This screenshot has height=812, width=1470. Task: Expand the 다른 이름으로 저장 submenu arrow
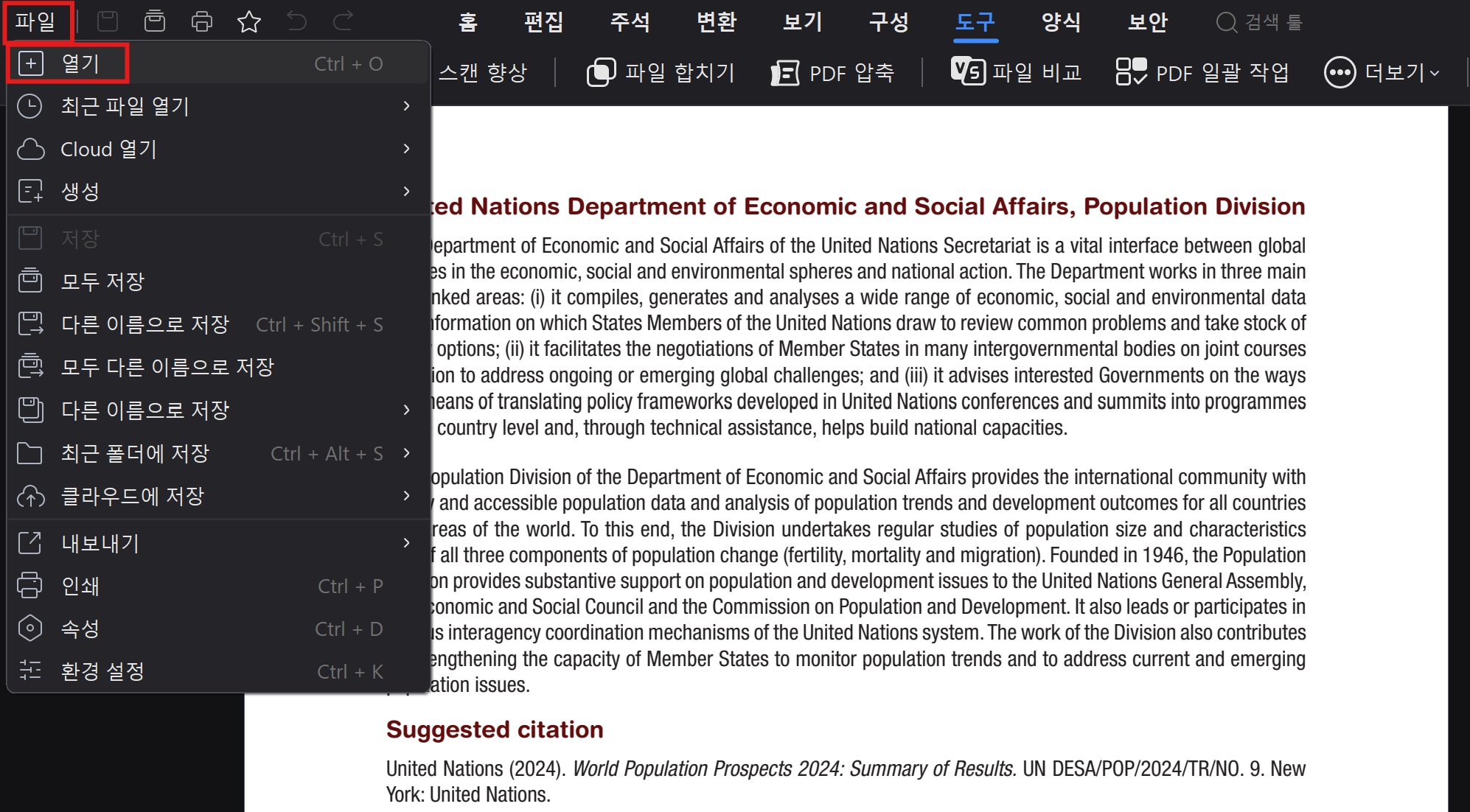click(x=406, y=410)
